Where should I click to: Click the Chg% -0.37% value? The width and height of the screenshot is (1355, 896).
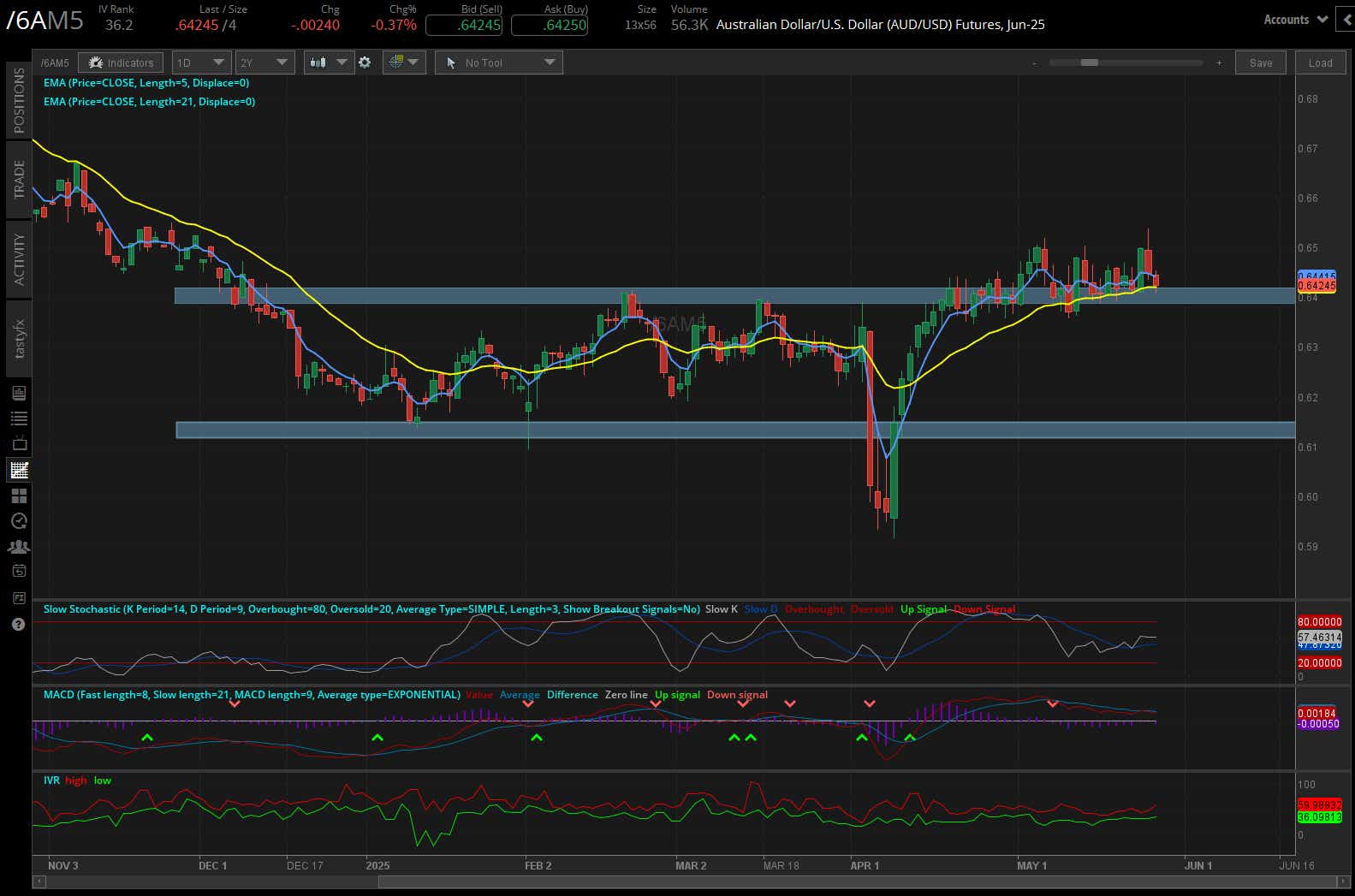(394, 25)
